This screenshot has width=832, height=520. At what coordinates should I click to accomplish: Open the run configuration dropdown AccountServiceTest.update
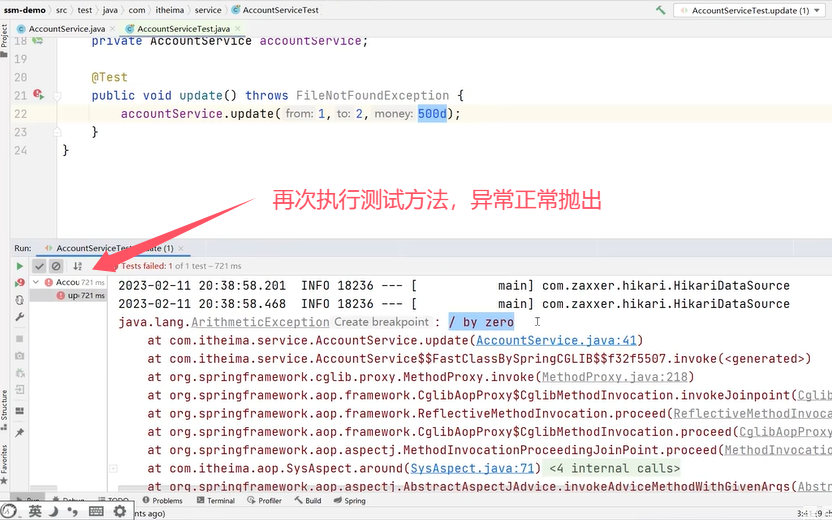pyautogui.click(x=751, y=10)
